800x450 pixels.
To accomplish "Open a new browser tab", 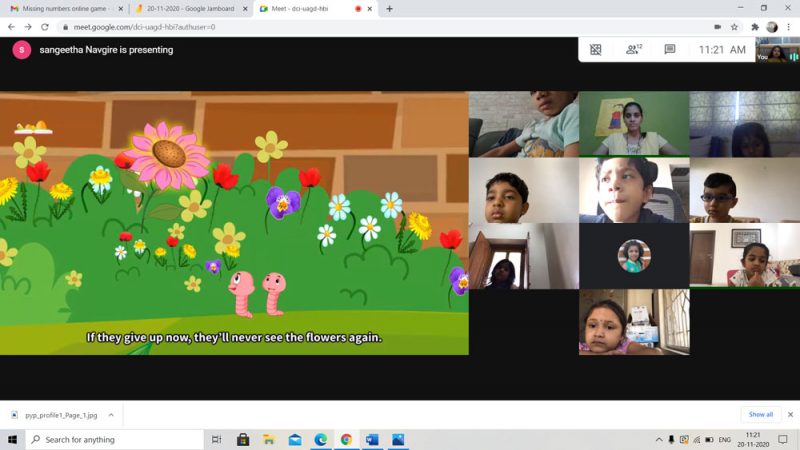I will point(389,9).
